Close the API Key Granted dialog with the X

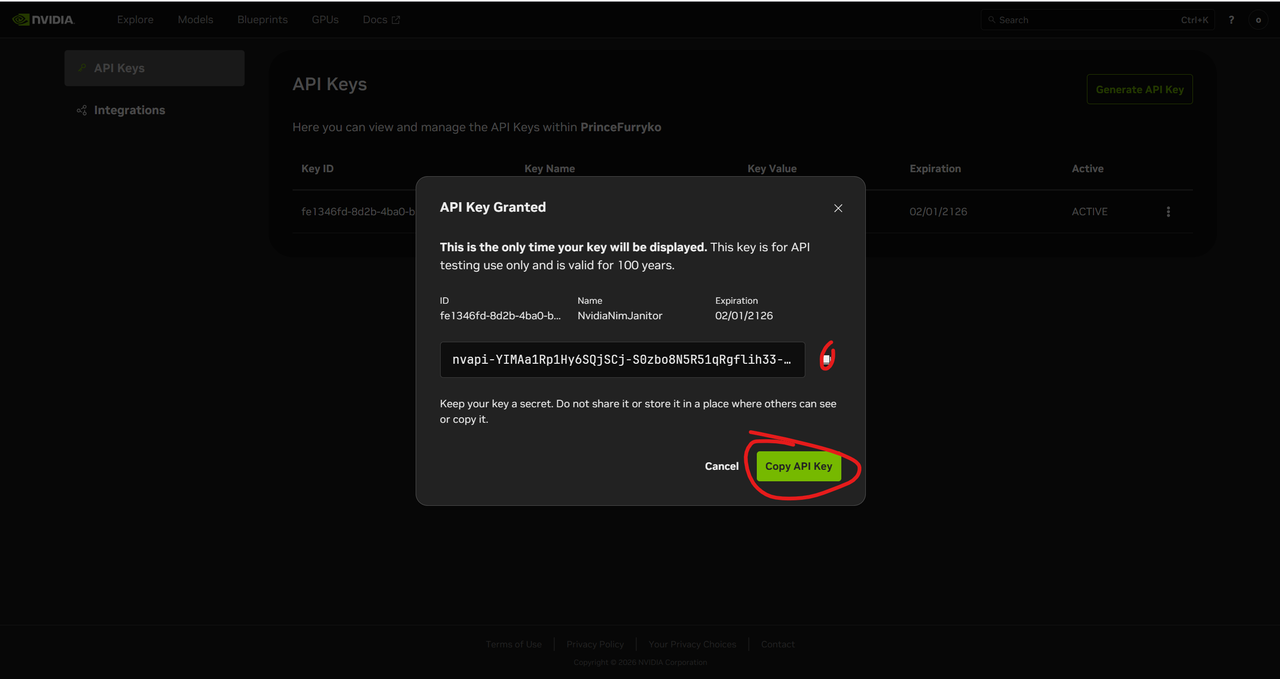[x=838, y=208]
